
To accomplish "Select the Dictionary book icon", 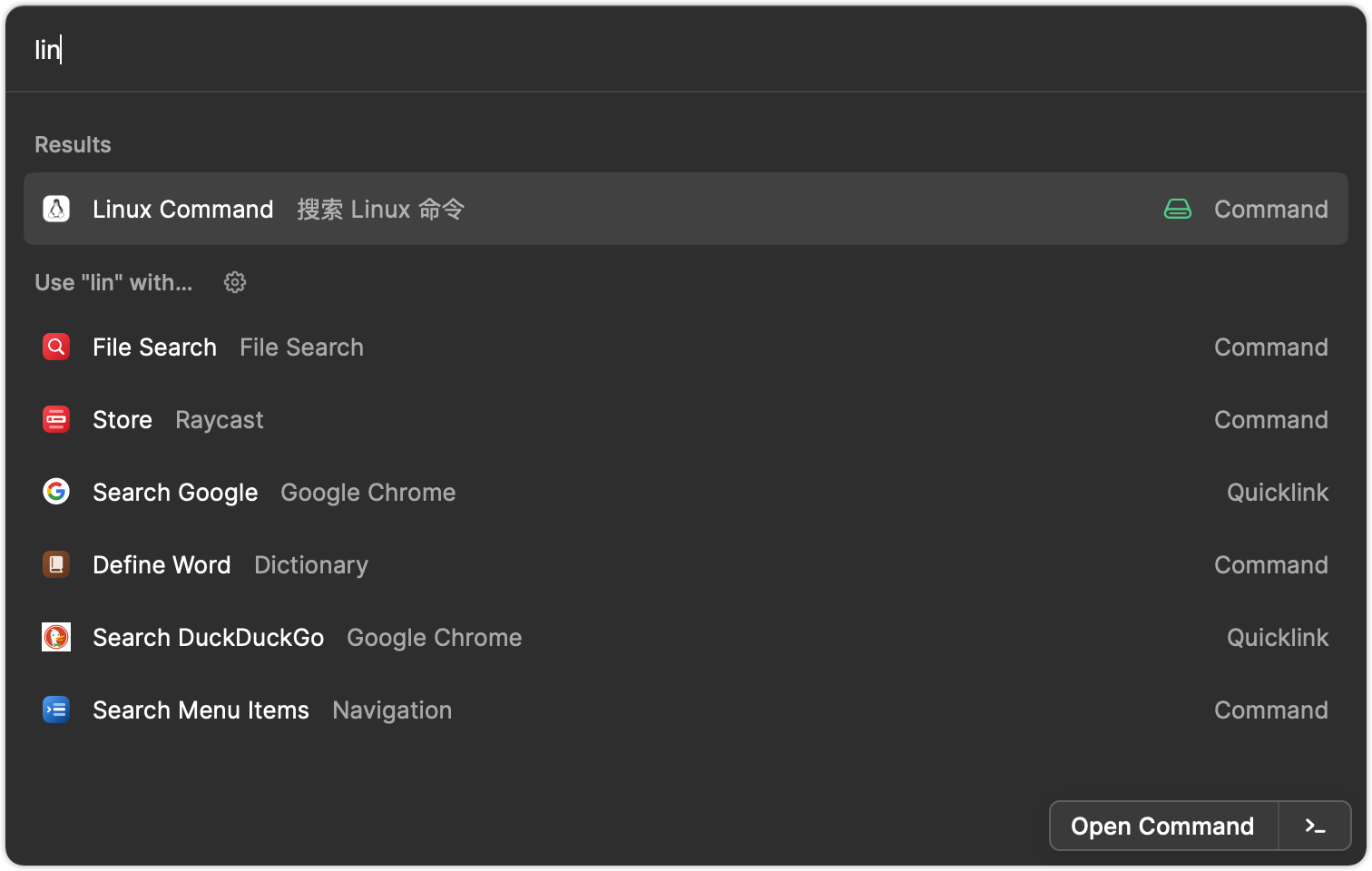I will pyautogui.click(x=55, y=564).
